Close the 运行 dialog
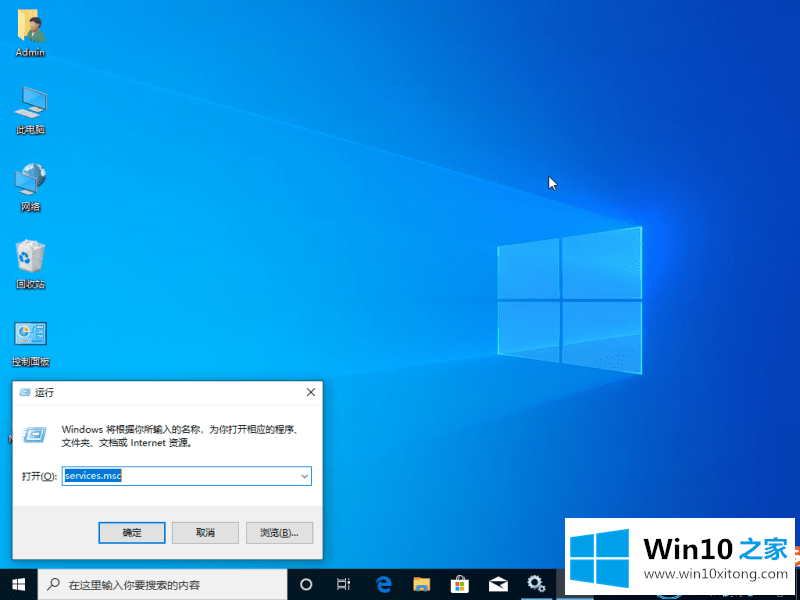This screenshot has width=800, height=600. coord(311,392)
